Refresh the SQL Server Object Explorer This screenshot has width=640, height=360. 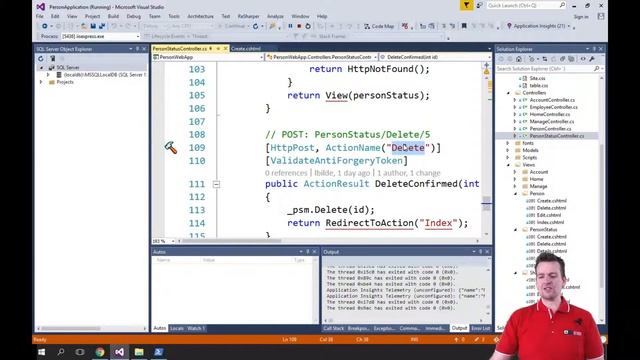point(40,58)
